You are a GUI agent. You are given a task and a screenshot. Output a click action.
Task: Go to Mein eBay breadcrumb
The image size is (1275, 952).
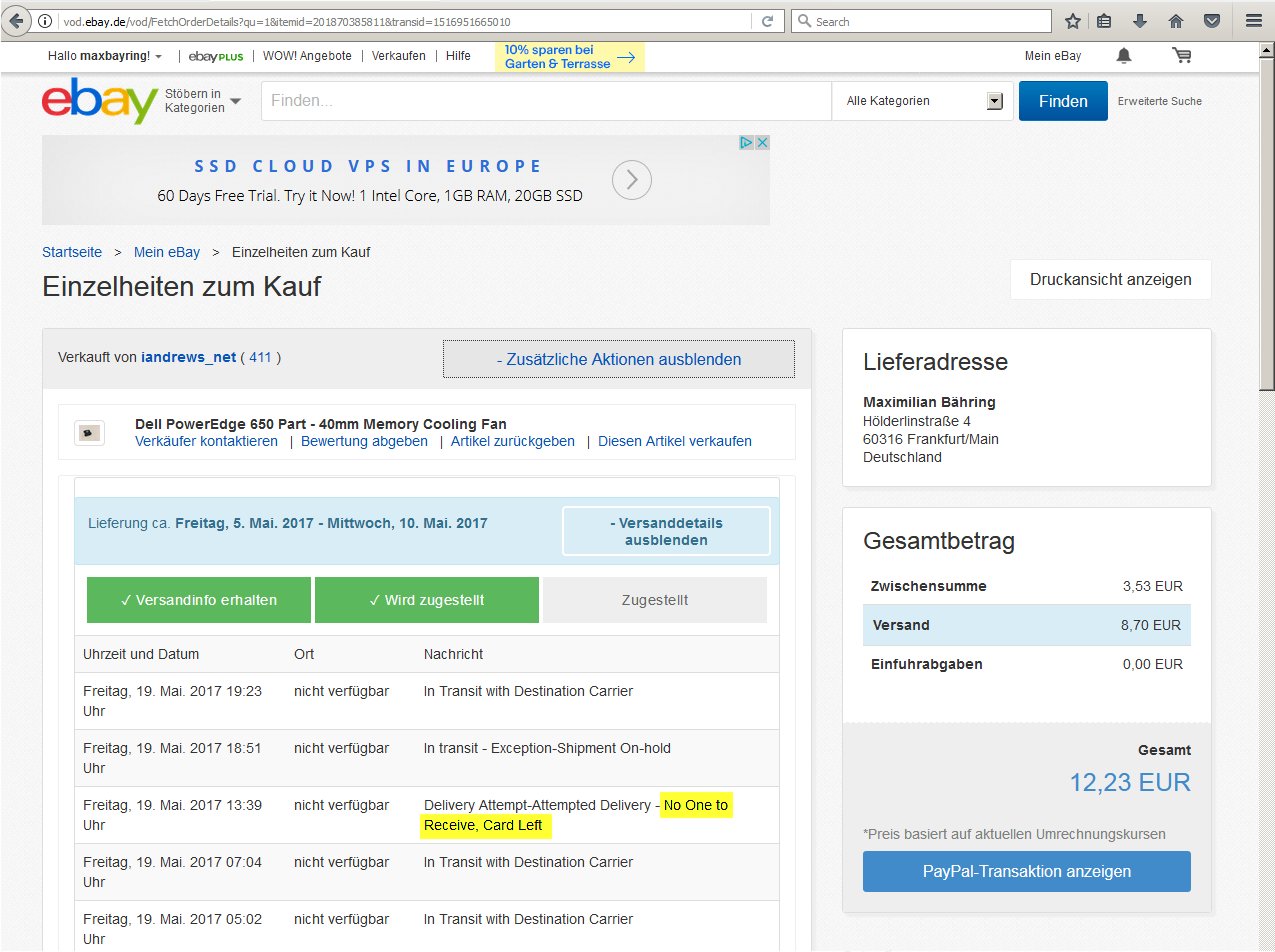pyautogui.click(x=167, y=252)
